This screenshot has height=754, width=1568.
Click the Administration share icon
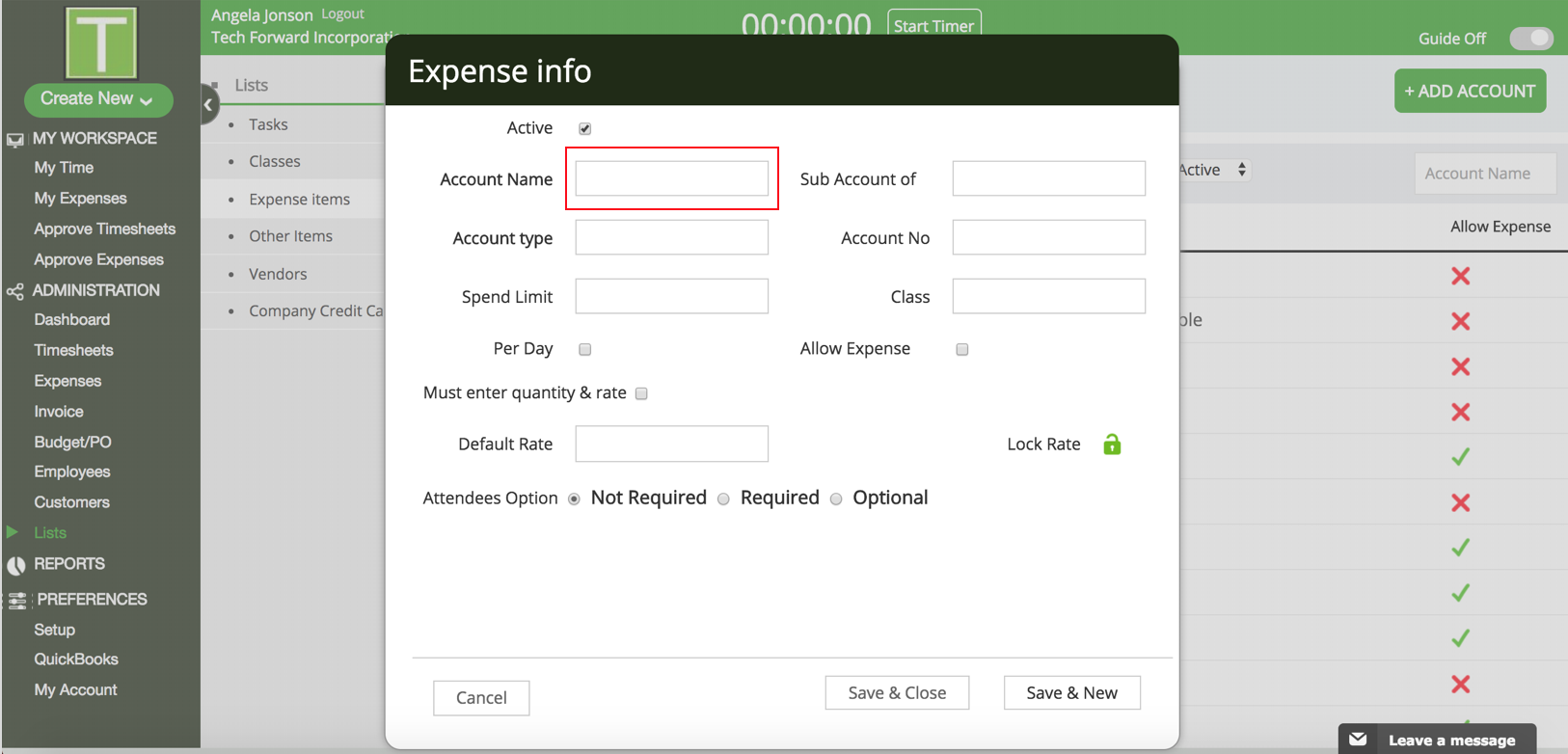point(15,291)
